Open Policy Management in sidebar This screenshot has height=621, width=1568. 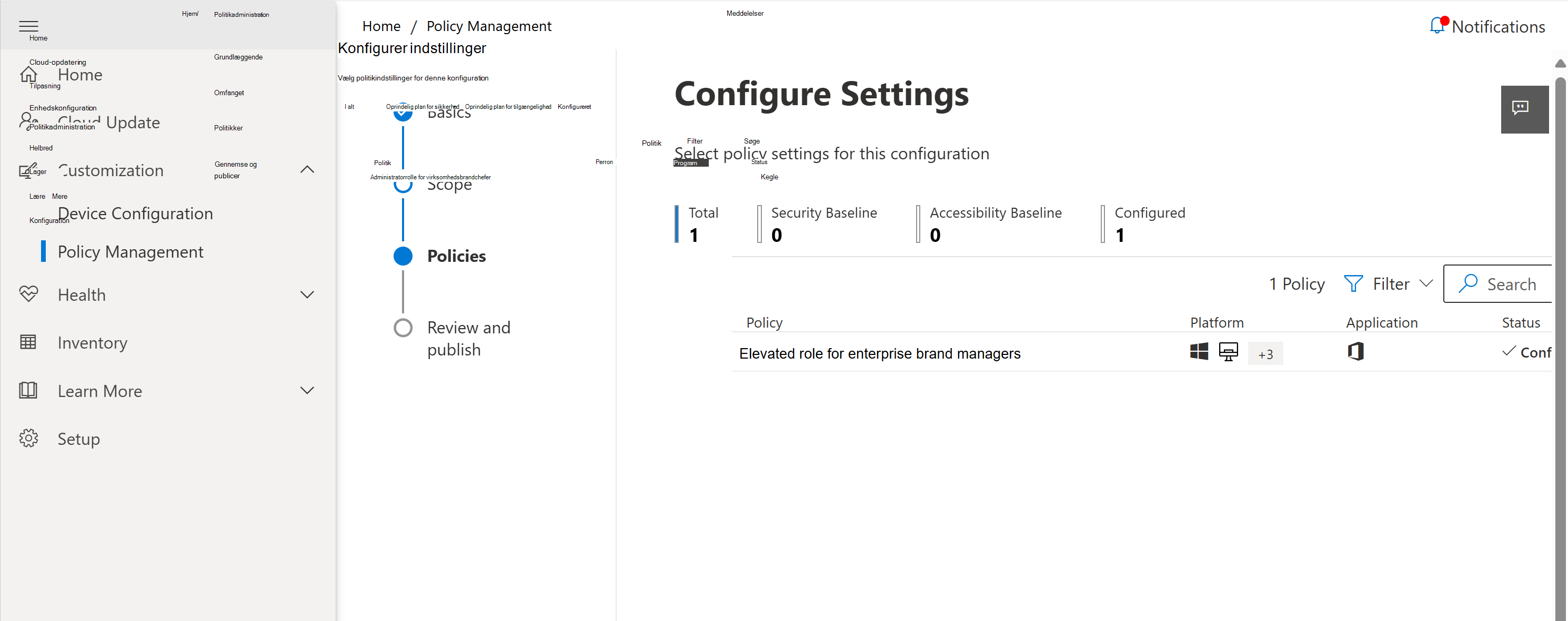click(130, 252)
